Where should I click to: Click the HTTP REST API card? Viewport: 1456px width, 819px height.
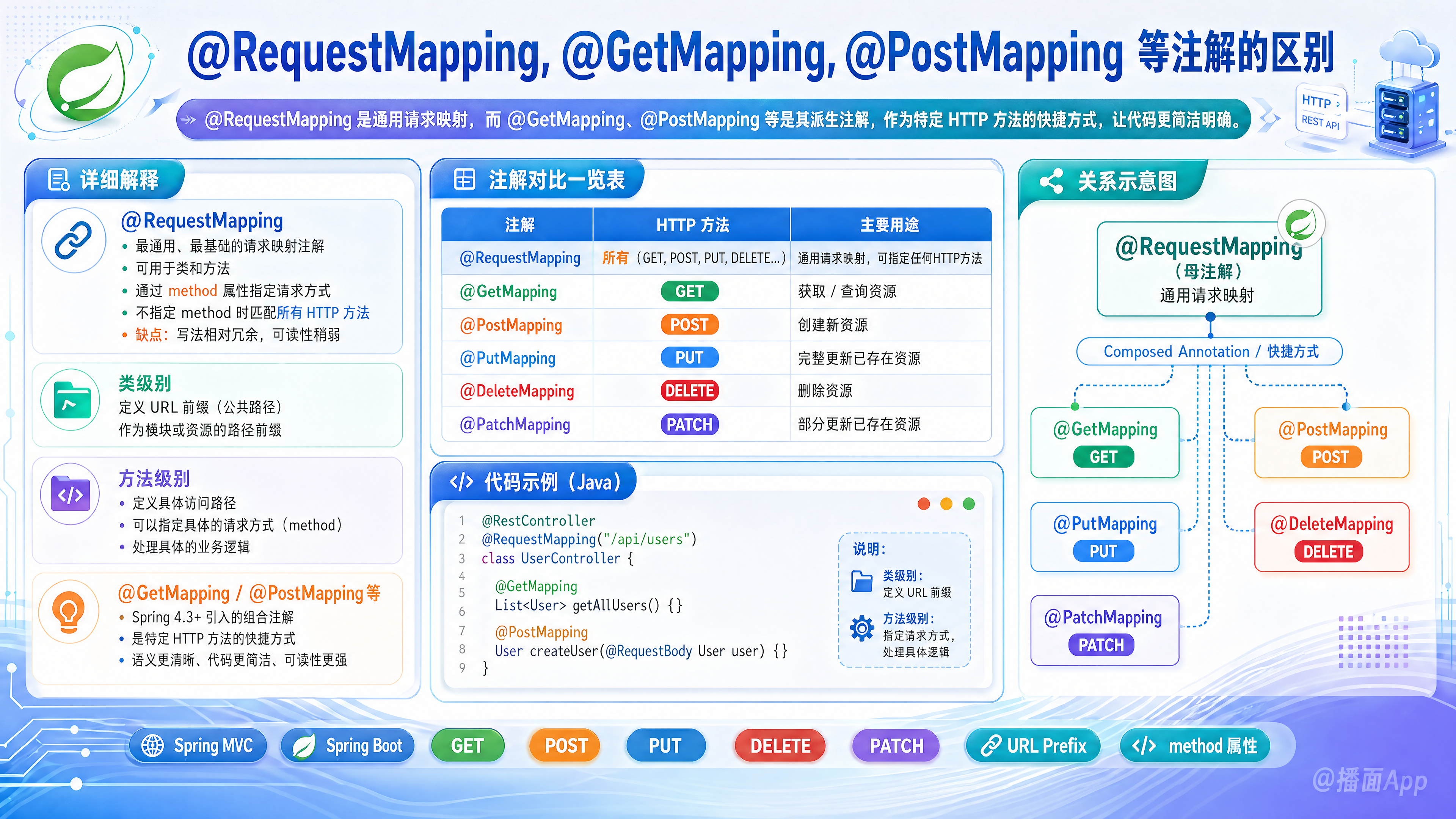(x=1321, y=111)
